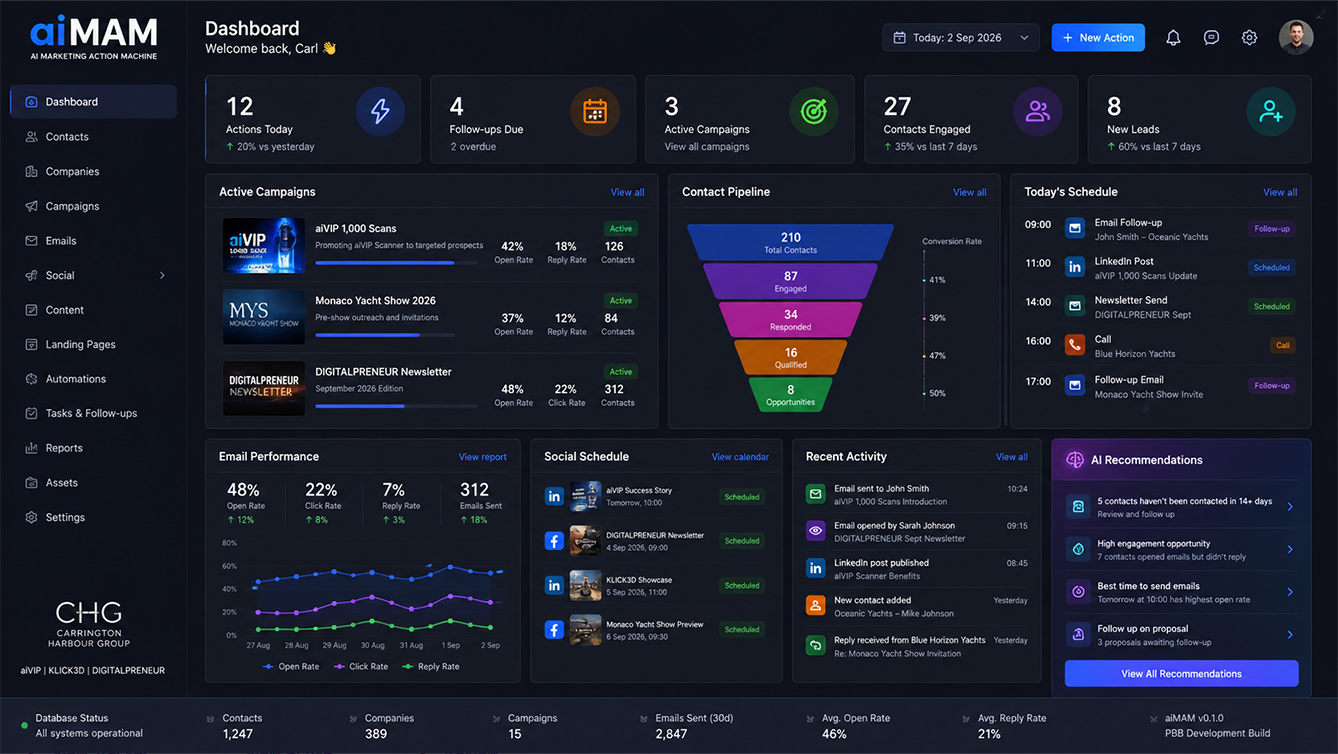Click the Follow-ups Due calendar icon

595,111
